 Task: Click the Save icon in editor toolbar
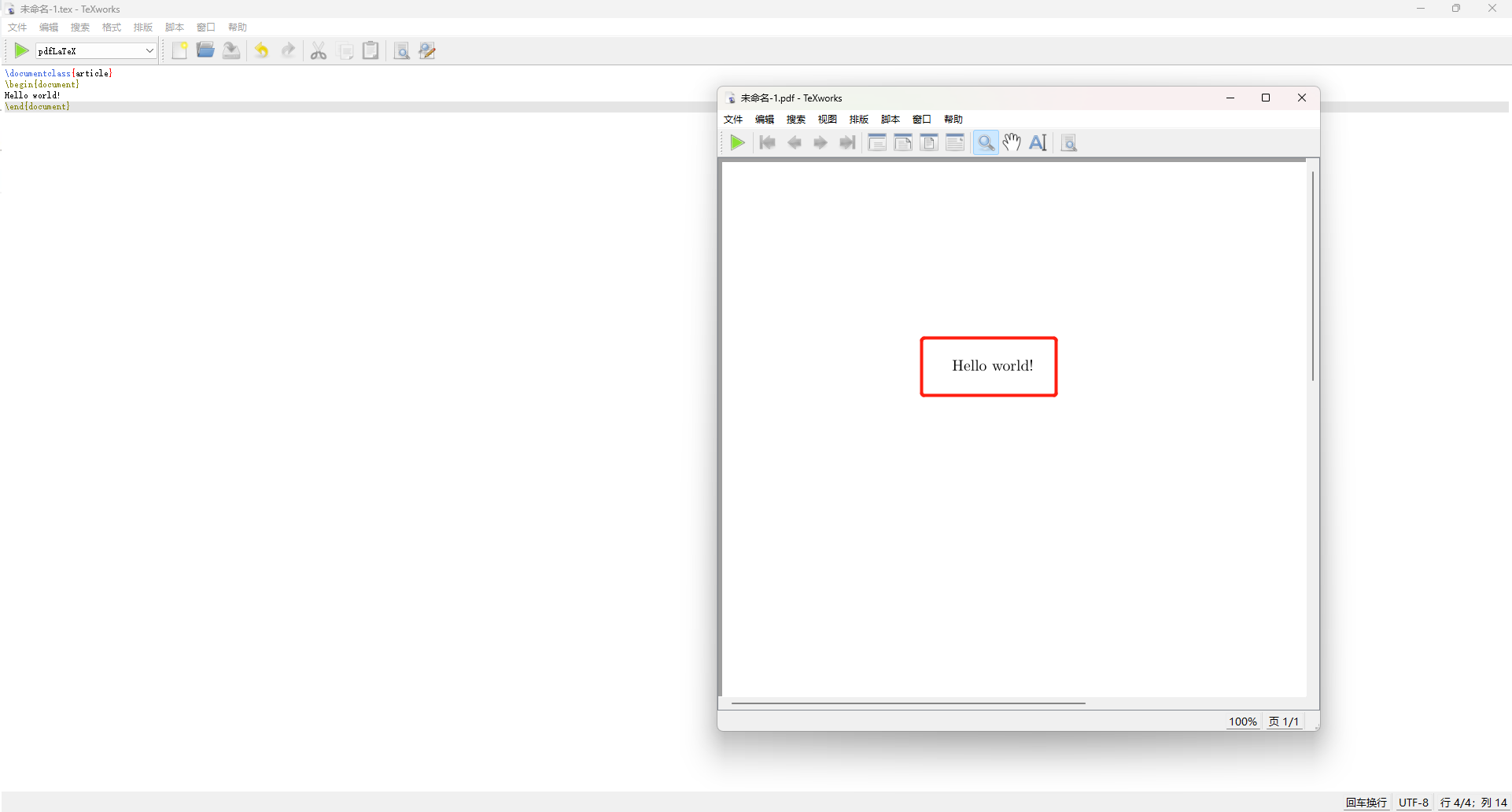tap(231, 51)
